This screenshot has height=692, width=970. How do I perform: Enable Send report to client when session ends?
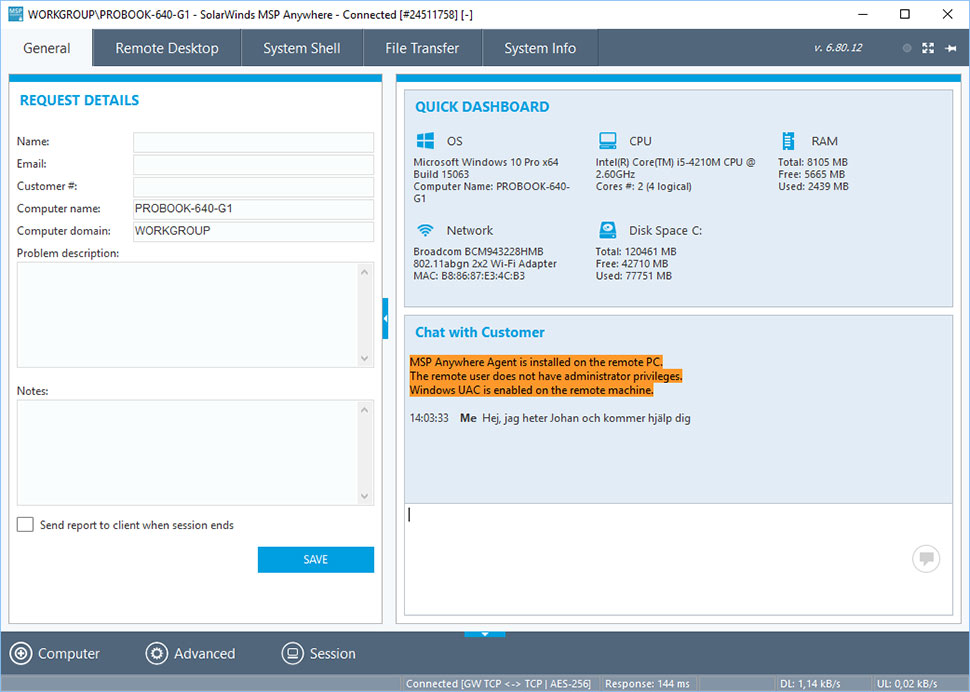click(x=25, y=524)
